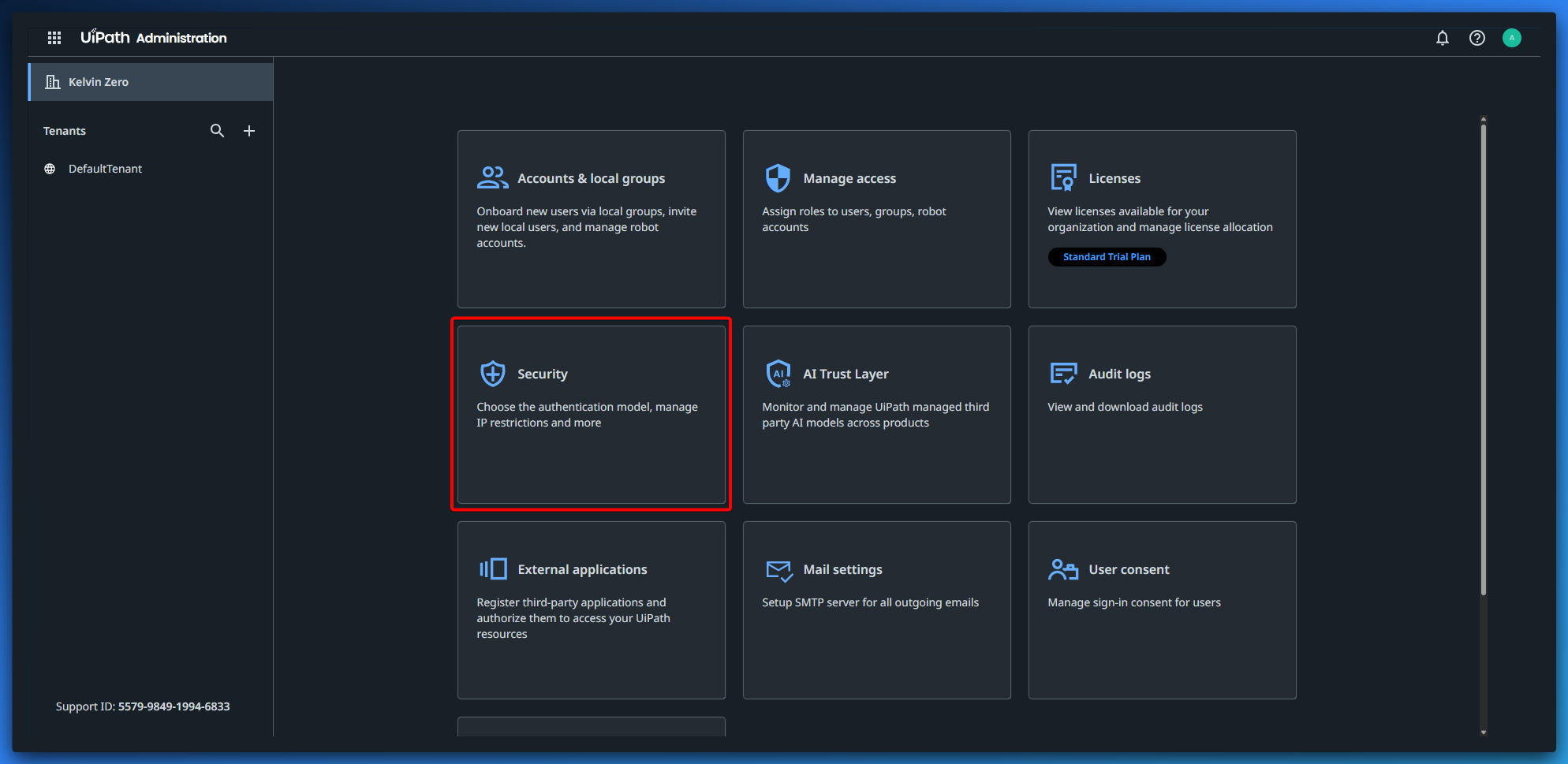Click 'Register third-party applications' description

(573, 618)
